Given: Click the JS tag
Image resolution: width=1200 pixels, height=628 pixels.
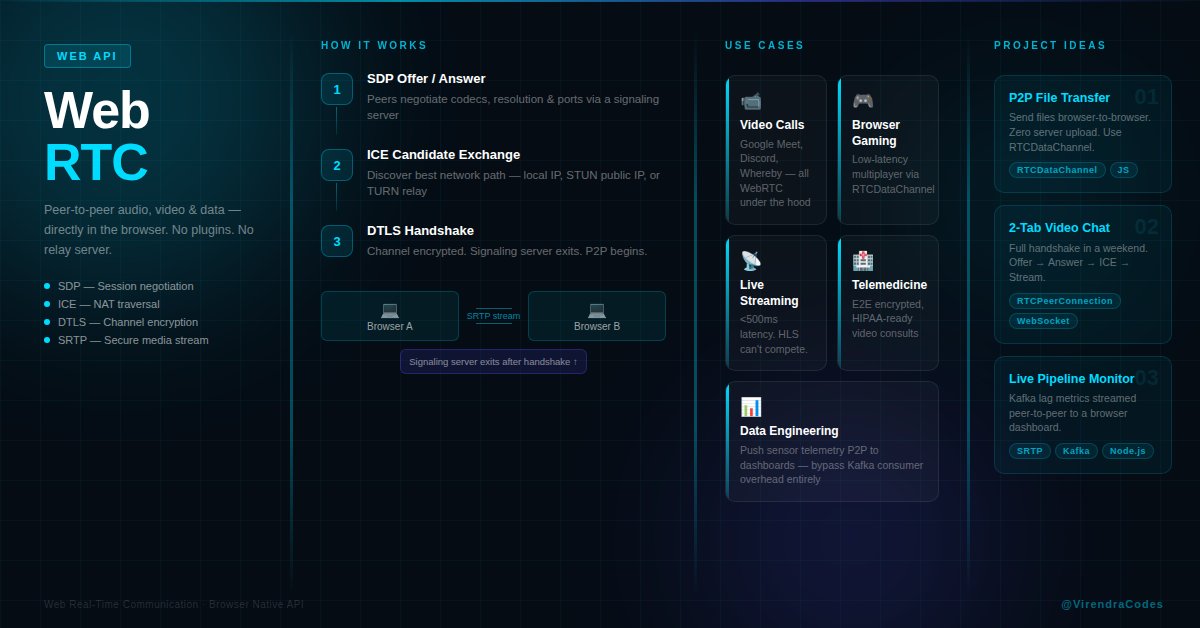Looking at the screenshot, I should coord(1123,170).
